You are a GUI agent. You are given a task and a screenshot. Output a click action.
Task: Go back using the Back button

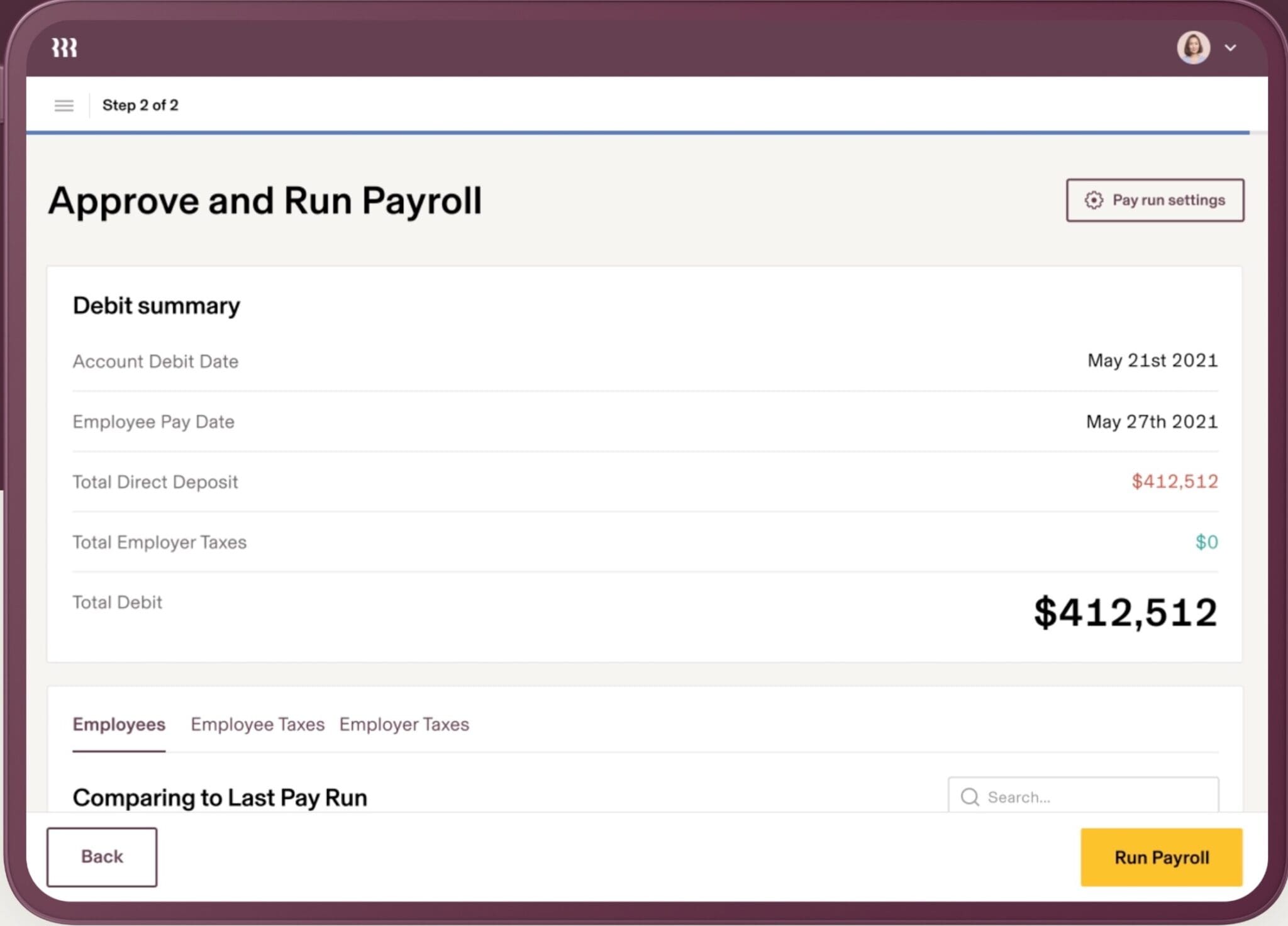pyautogui.click(x=102, y=857)
